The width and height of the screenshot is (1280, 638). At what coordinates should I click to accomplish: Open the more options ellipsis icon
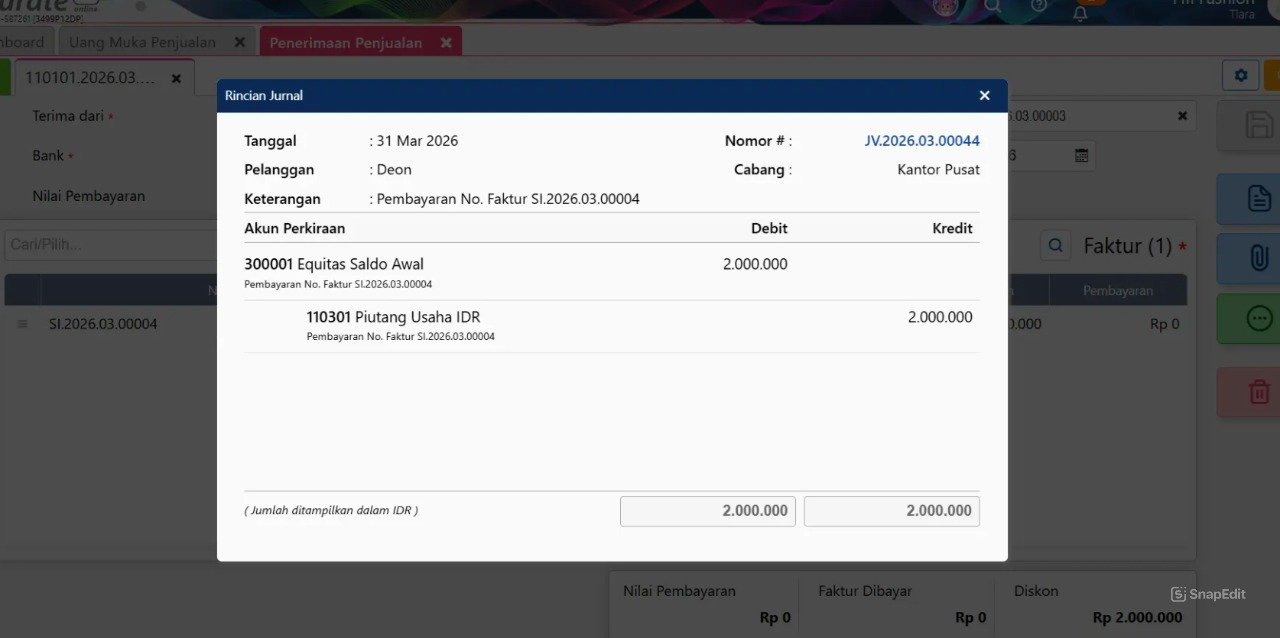click(x=1258, y=318)
